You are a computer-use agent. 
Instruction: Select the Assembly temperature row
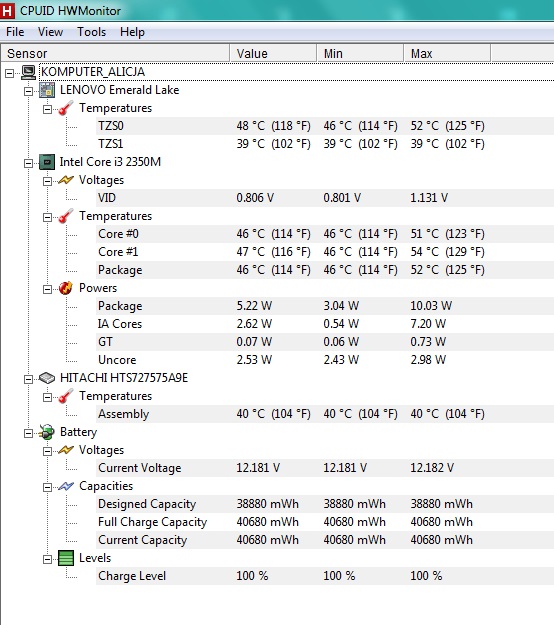324,414
